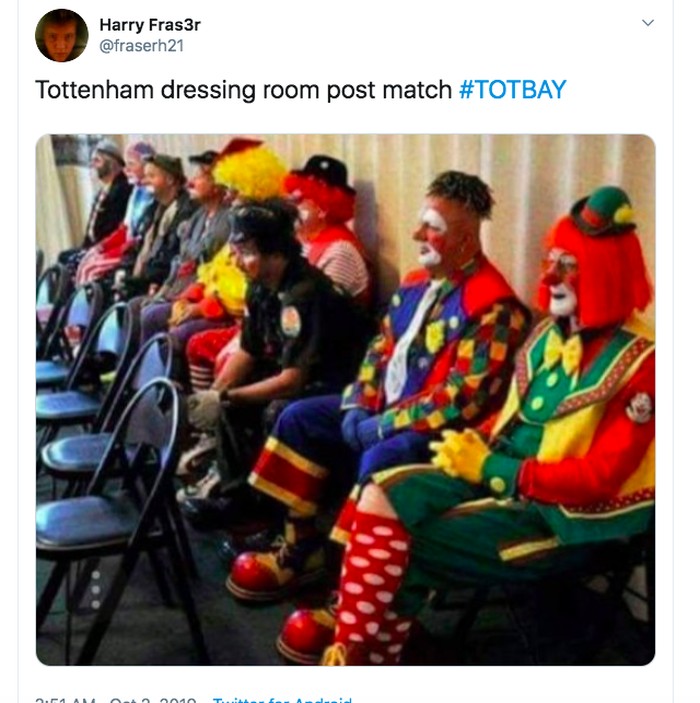Screen dimensions: 700x703
Task: Click the green bowler hat in the photo
Action: pos(602,212)
